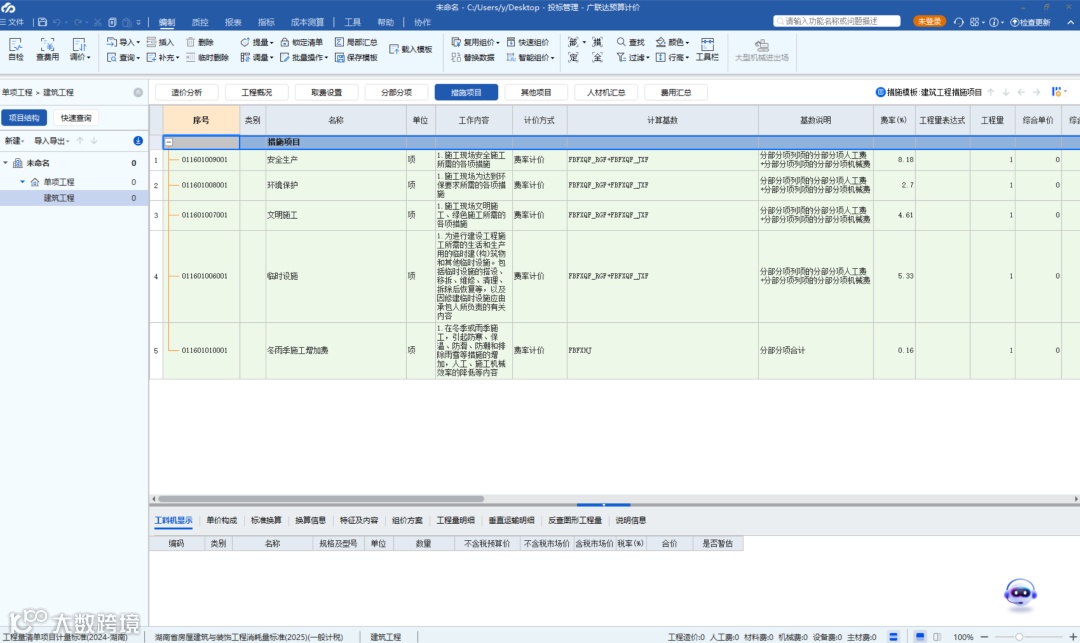Switch to the 质控 ribbon tab
Viewport: 1080px width, 643px height.
pos(200,22)
